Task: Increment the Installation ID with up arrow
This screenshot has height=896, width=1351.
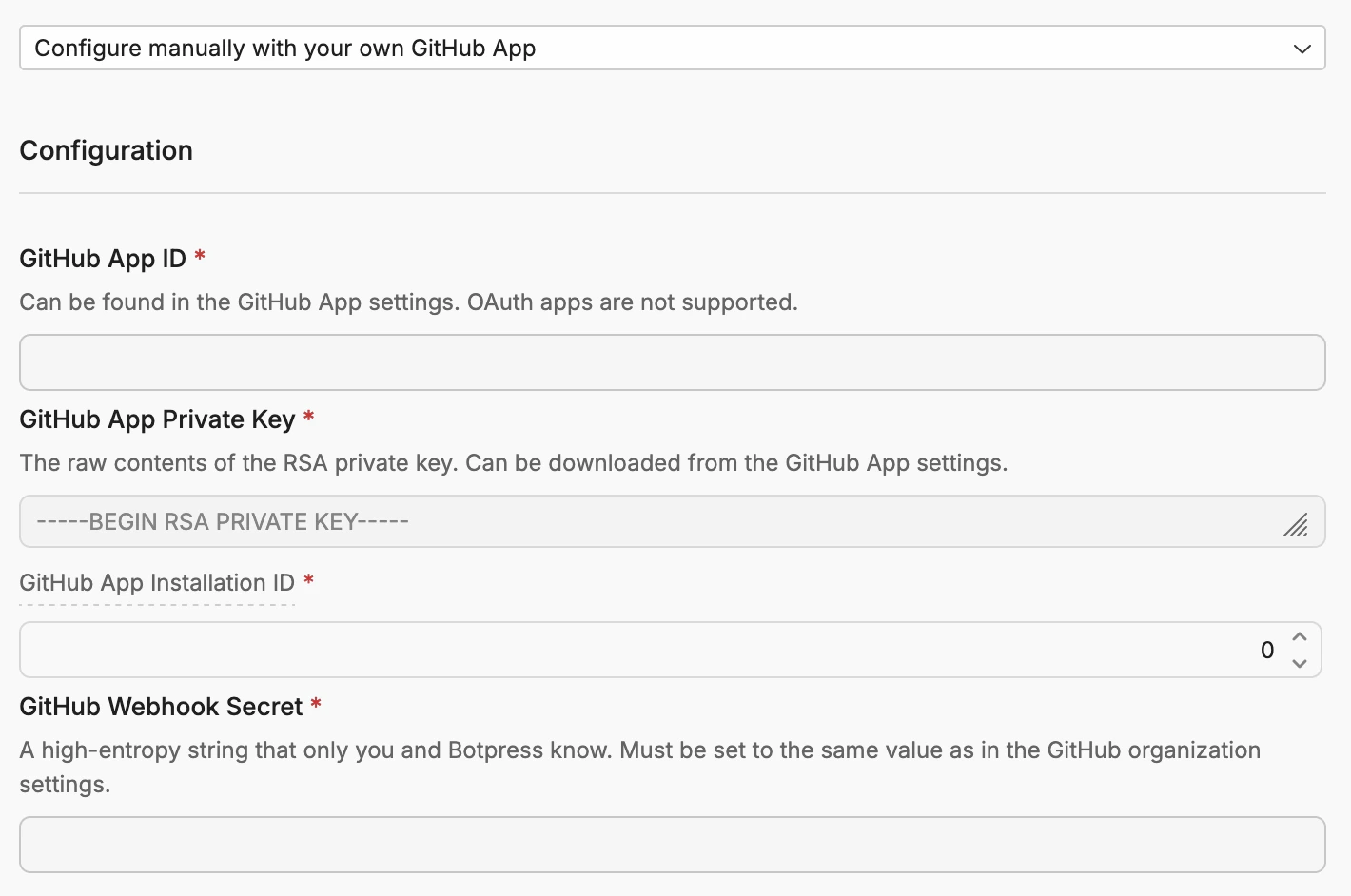Action: 1300,637
